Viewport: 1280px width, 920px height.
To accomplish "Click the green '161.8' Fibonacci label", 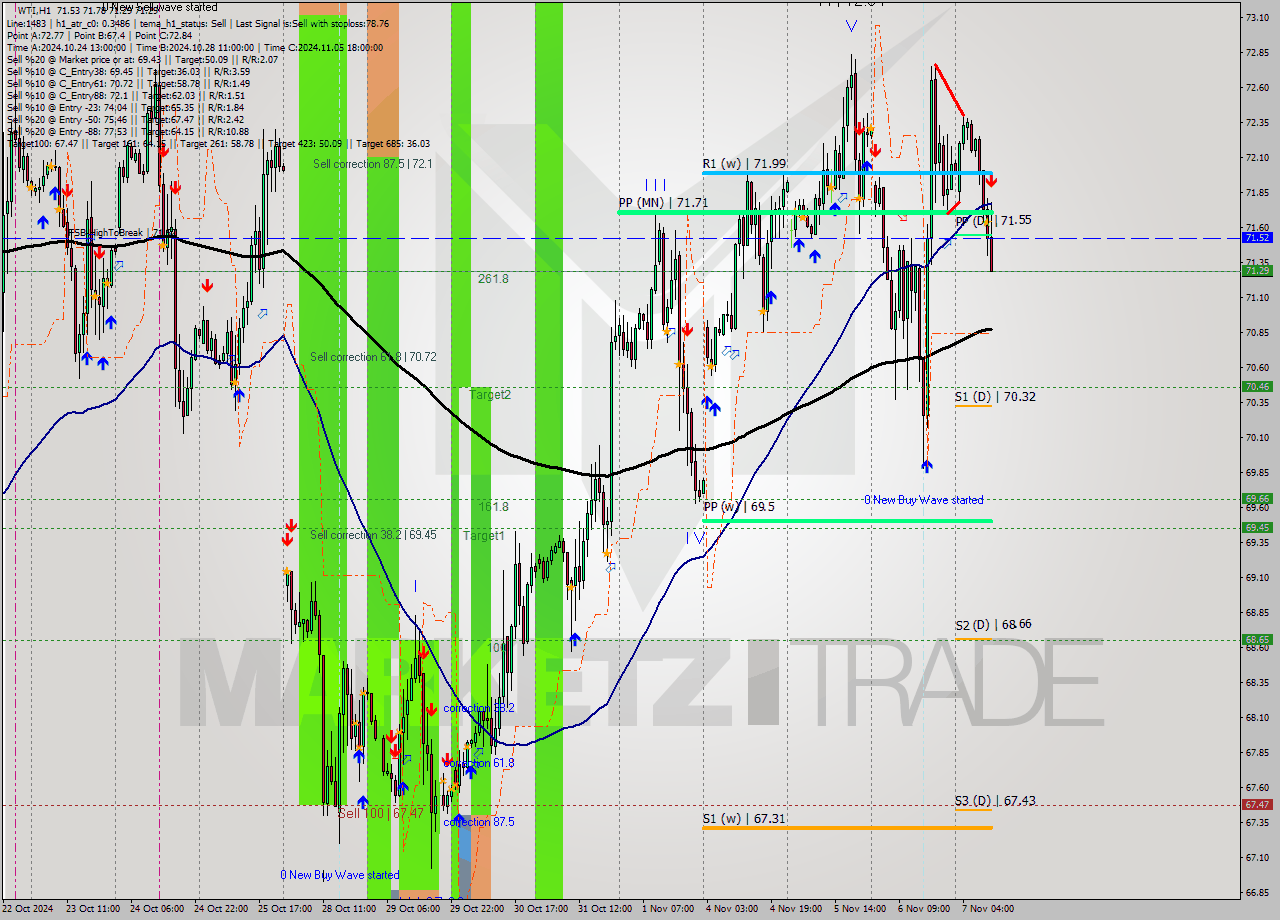I will [493, 507].
